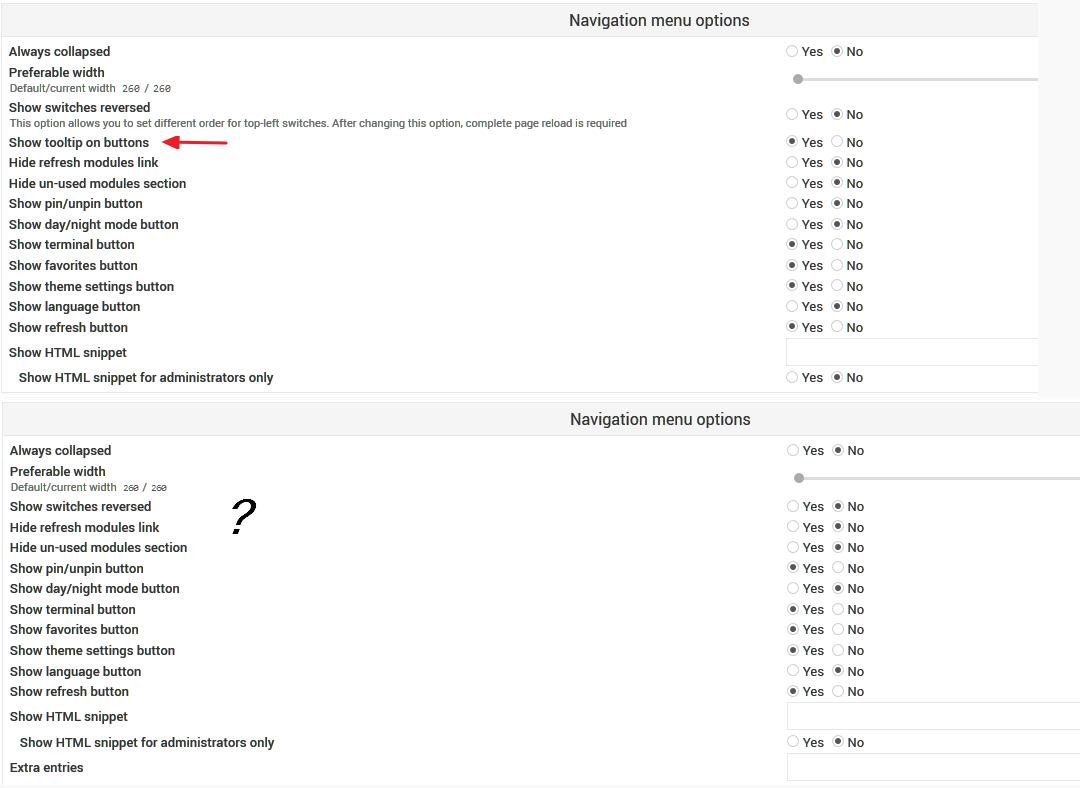The width and height of the screenshot is (1080, 788).
Task: Disable 'Show theme settings button'
Action: [x=838, y=286]
